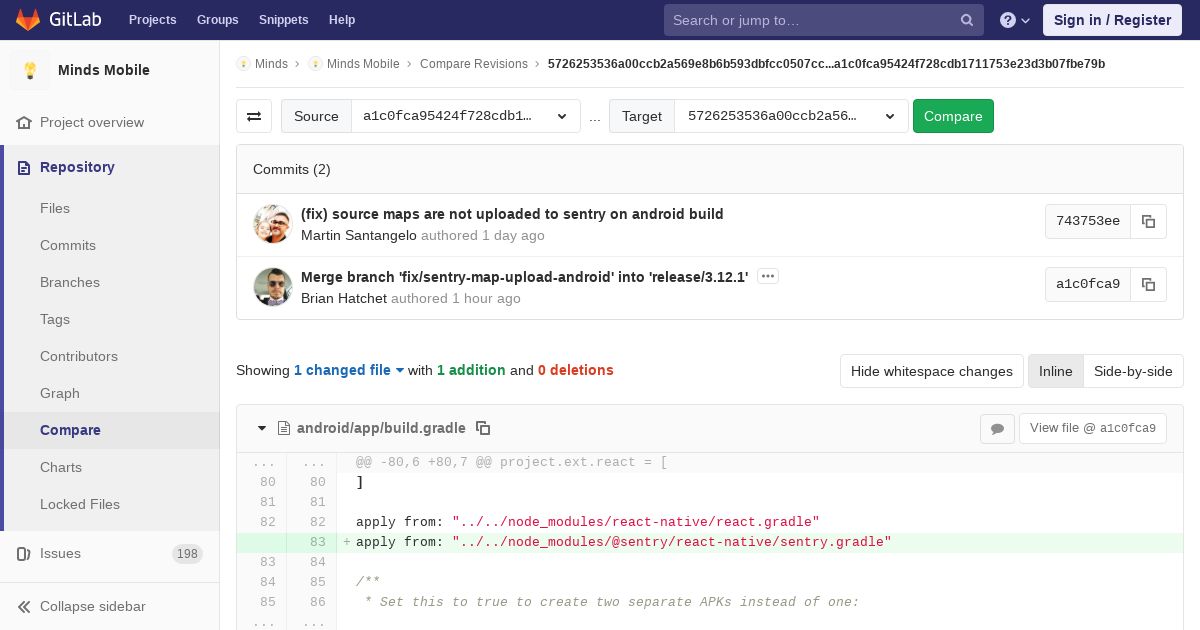Image resolution: width=1200 pixels, height=630 pixels.
Task: Click the magnifier search icon
Action: point(967,20)
